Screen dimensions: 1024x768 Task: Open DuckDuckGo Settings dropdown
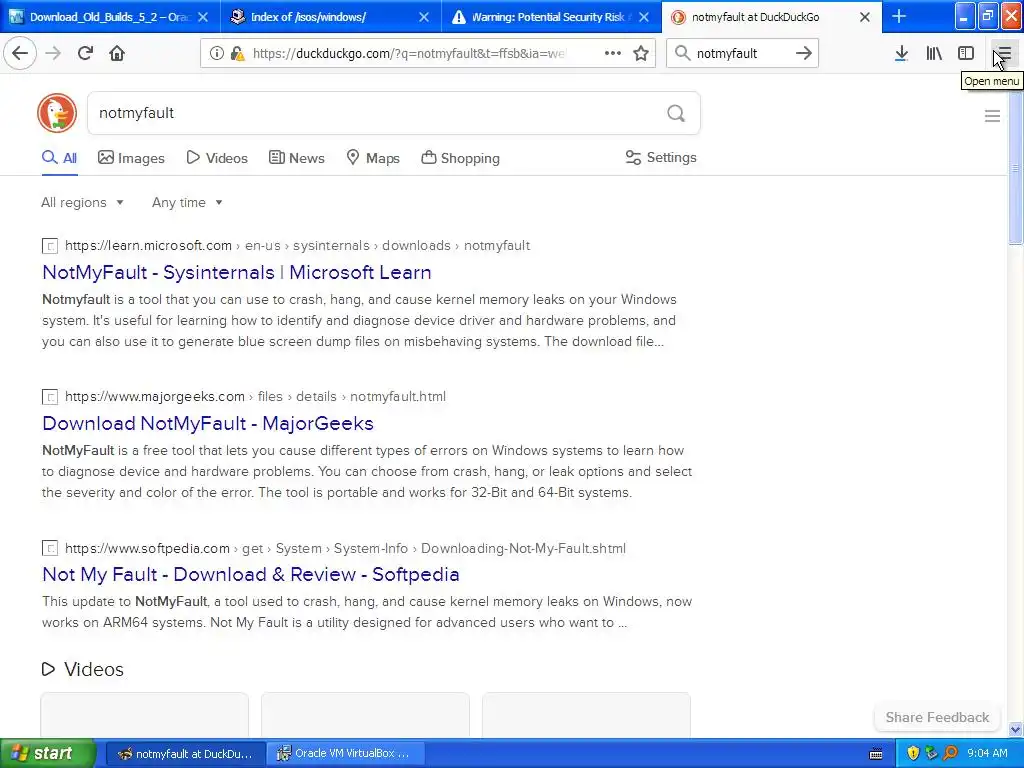click(x=661, y=157)
